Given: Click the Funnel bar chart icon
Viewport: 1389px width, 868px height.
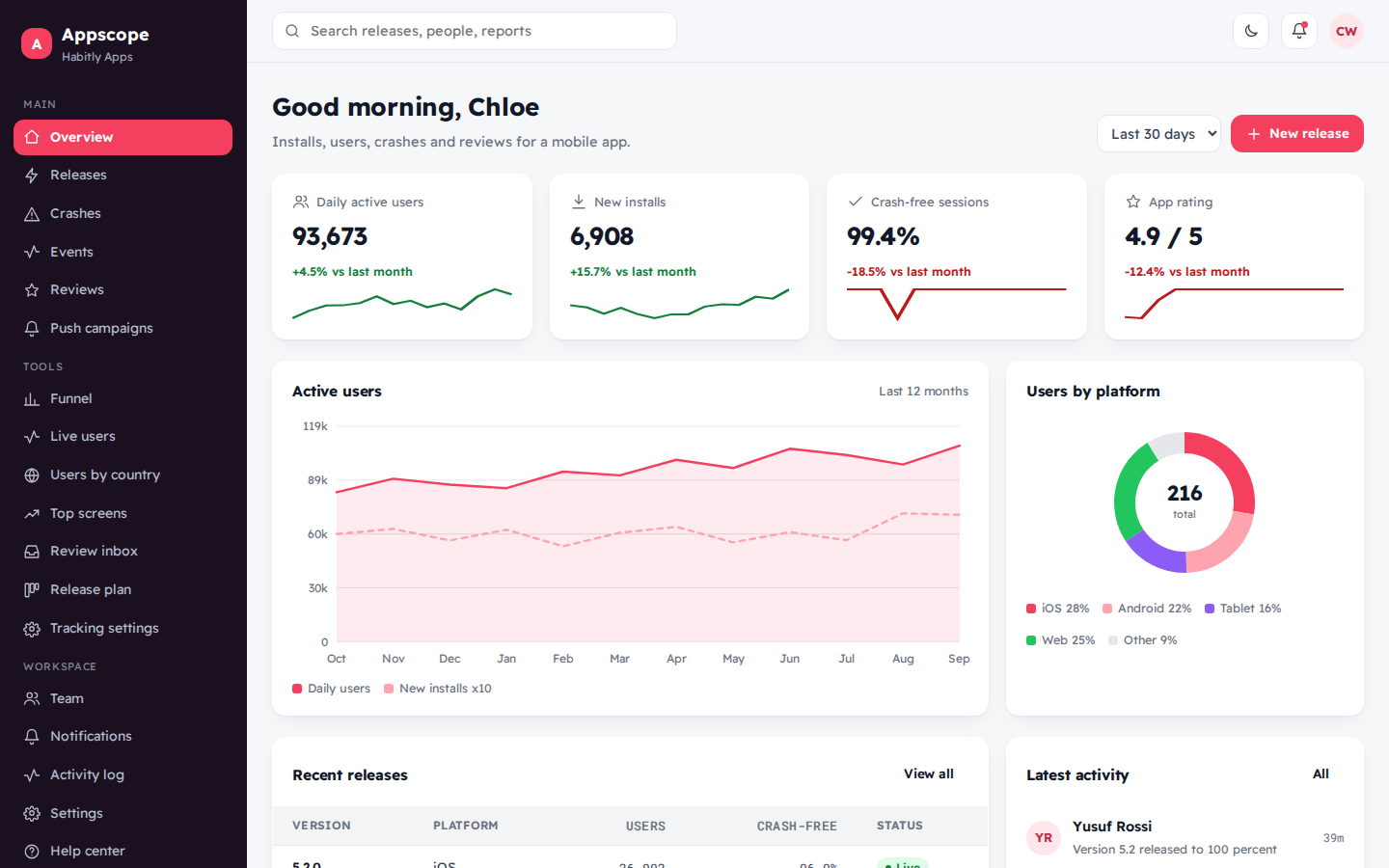Looking at the screenshot, I should [32, 398].
